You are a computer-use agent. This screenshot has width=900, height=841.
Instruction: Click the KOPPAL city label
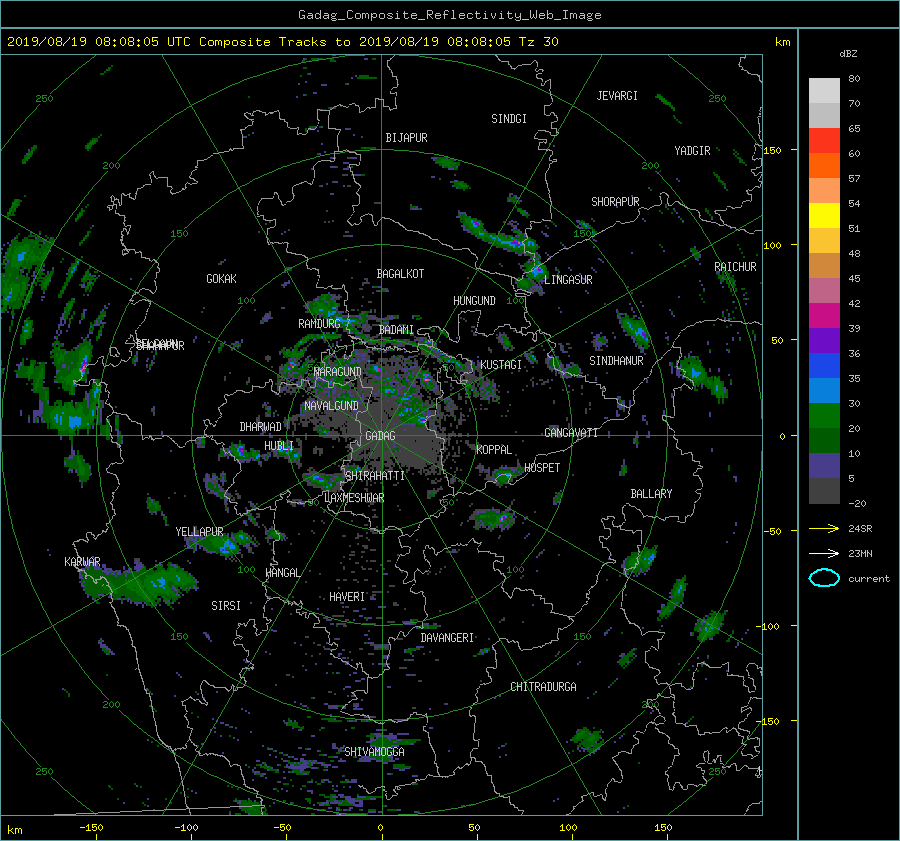tap(494, 449)
